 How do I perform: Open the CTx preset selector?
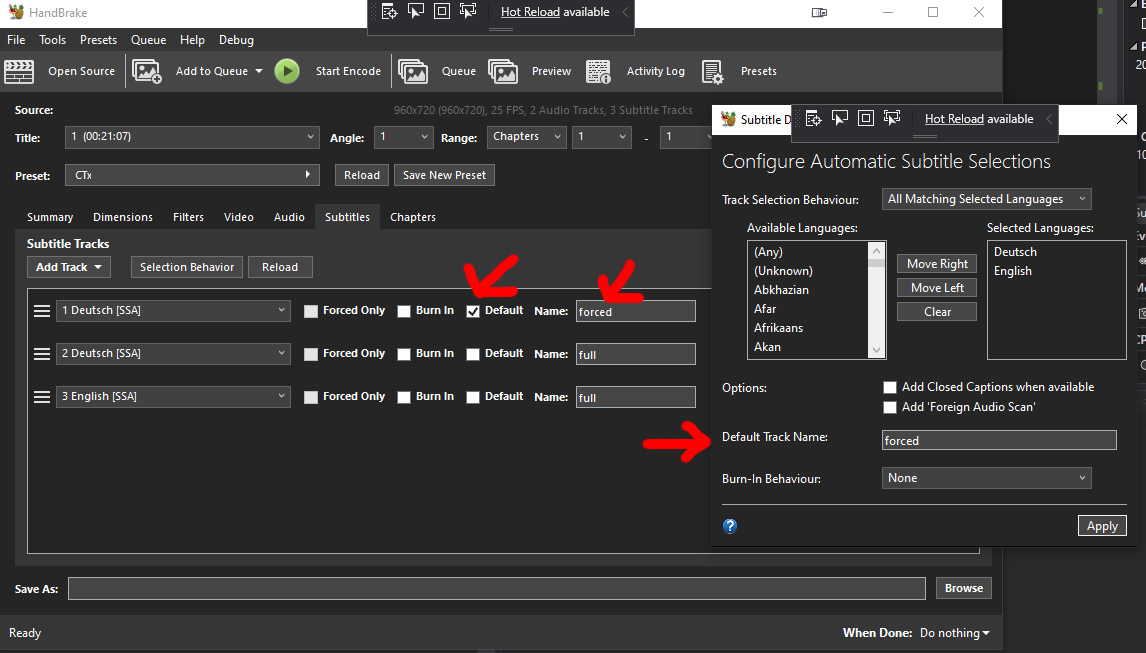tap(192, 175)
